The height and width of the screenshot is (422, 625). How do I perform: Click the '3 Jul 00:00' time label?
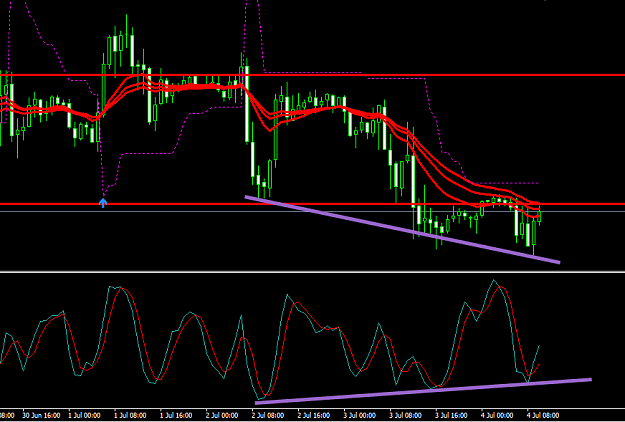pyautogui.click(x=360, y=415)
